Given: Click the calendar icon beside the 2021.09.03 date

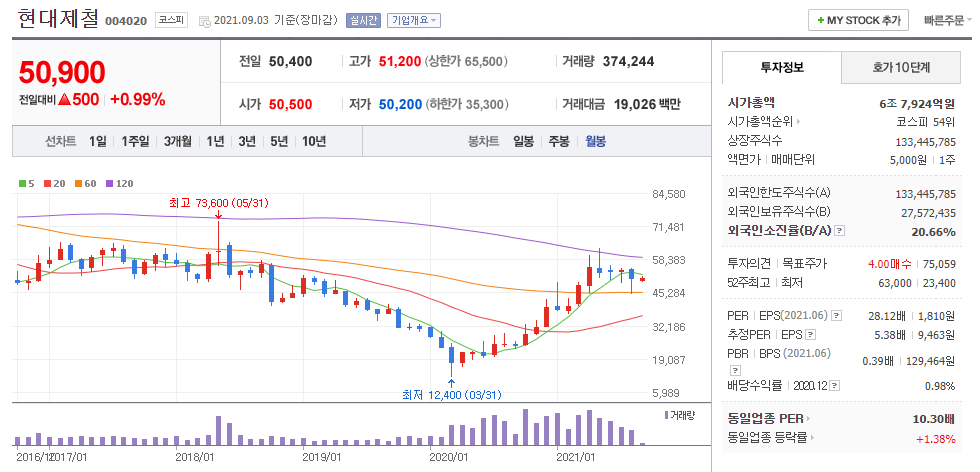Looking at the screenshot, I should [204, 21].
